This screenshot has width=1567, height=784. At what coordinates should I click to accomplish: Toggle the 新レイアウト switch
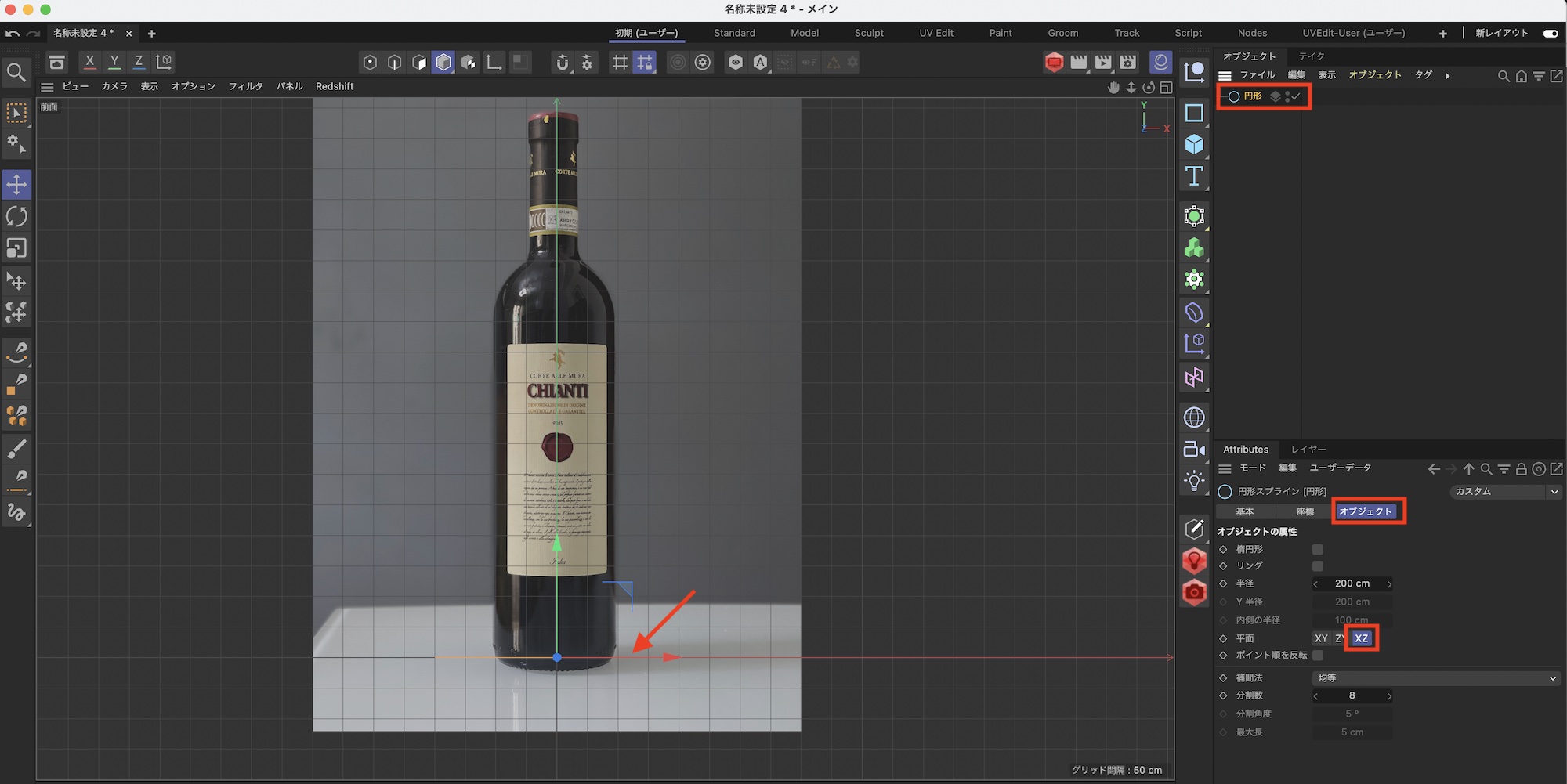(1550, 33)
